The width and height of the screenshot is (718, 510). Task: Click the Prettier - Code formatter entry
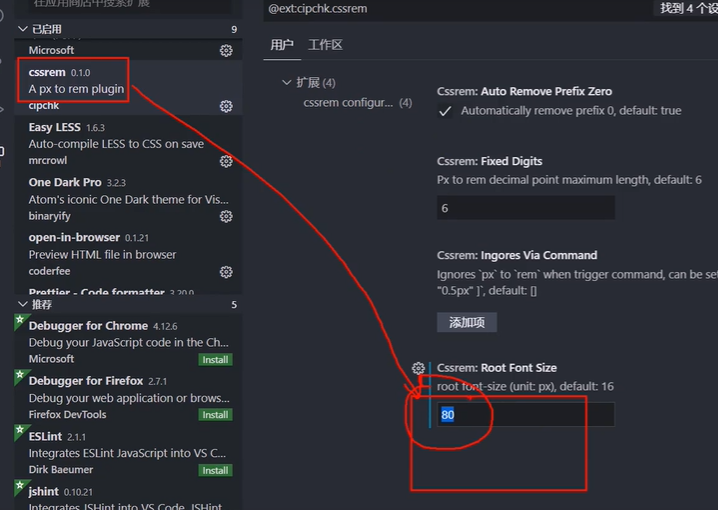(x=129, y=289)
